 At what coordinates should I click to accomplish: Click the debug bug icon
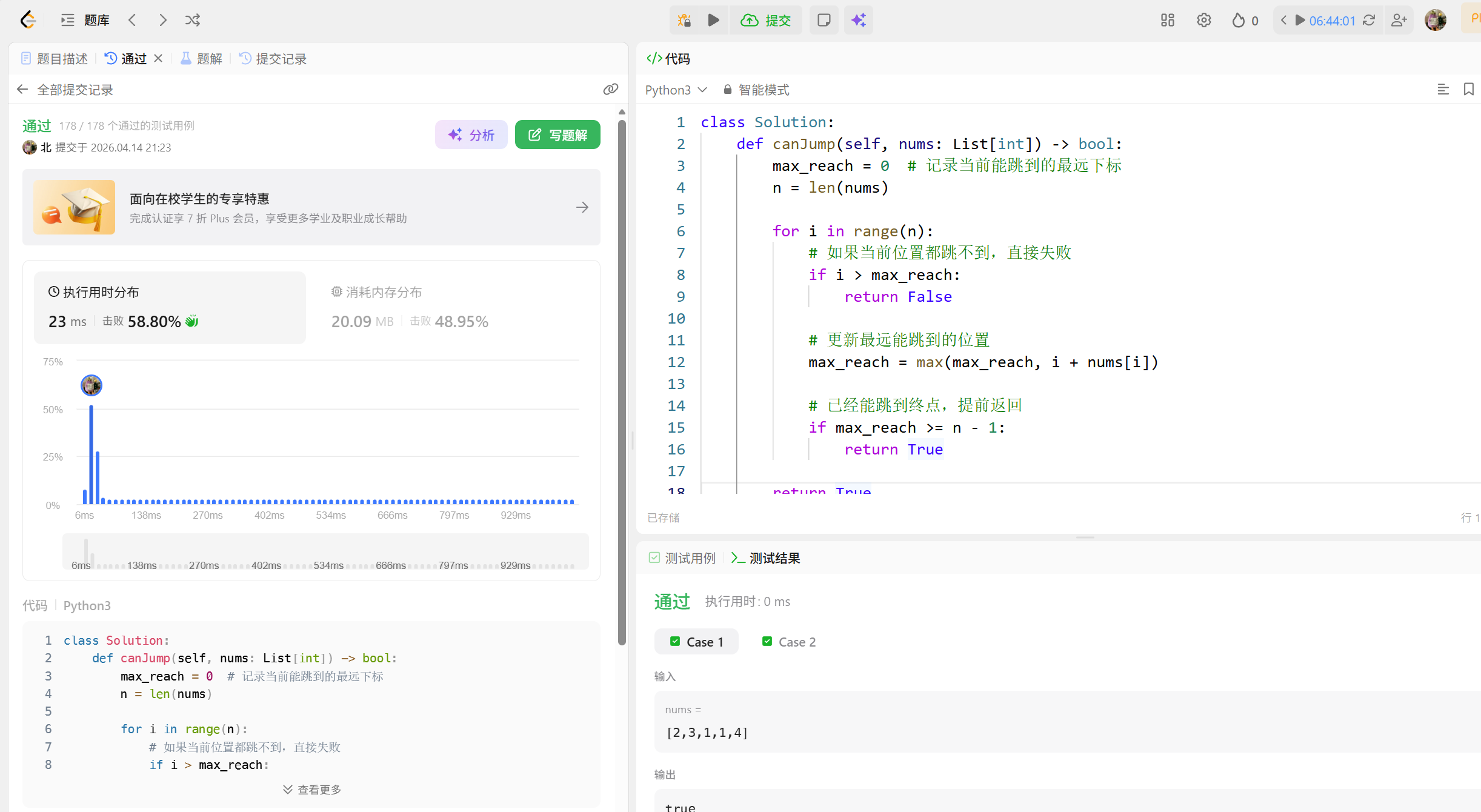(684, 20)
